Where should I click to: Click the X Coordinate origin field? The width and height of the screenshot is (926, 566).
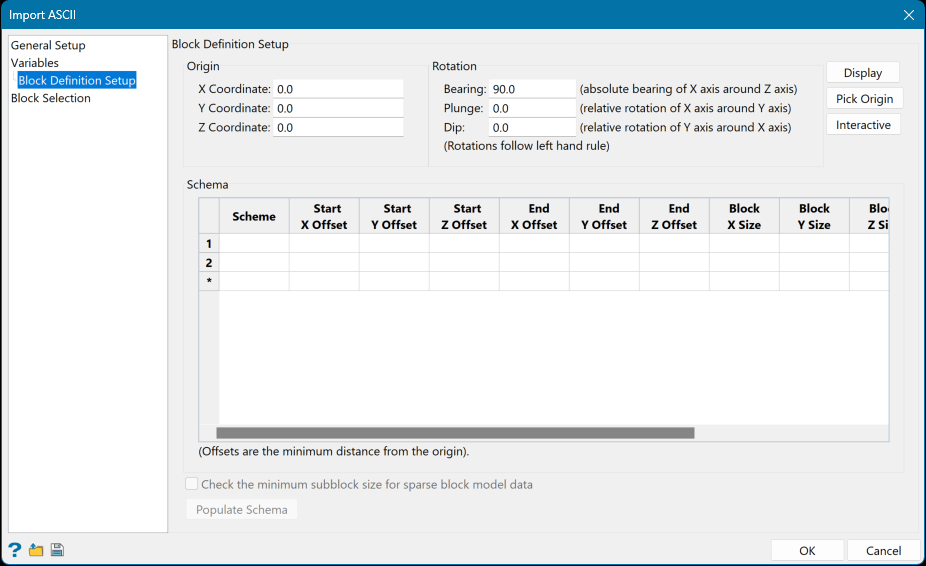tap(338, 89)
